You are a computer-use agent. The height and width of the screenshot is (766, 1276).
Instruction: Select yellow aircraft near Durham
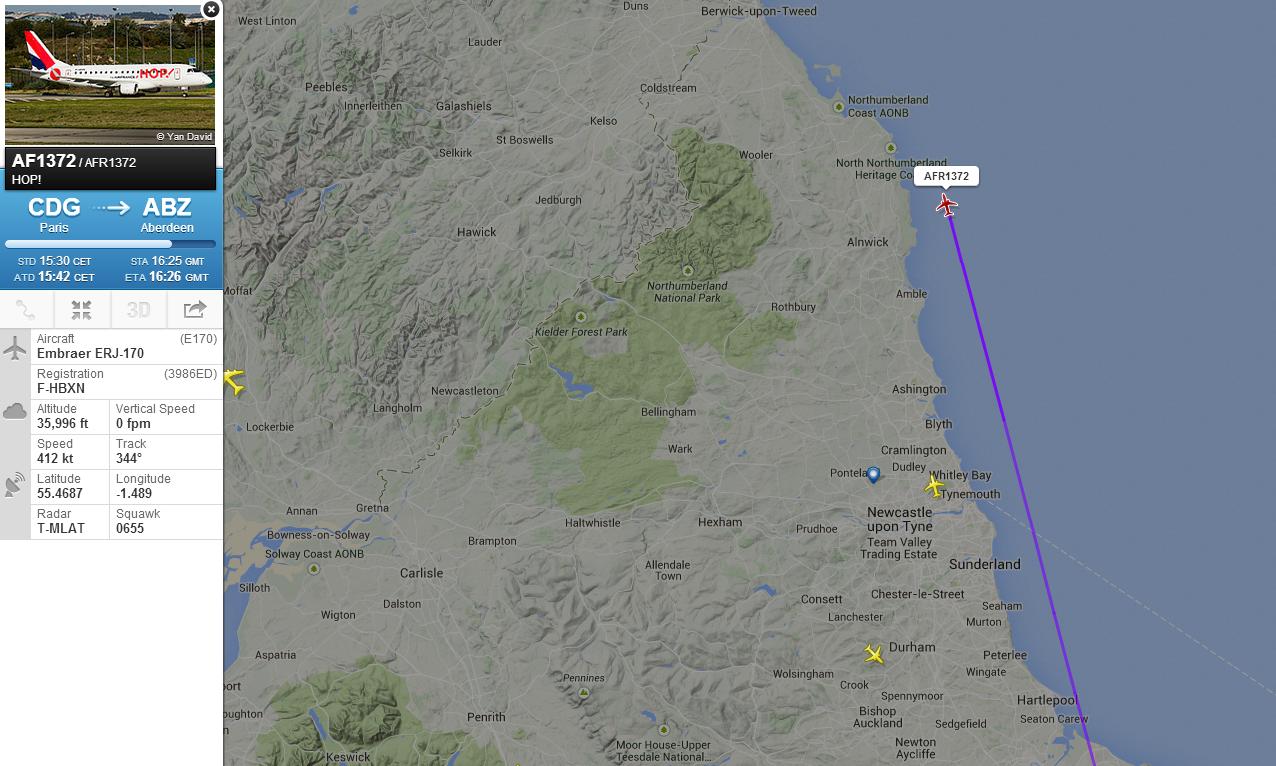(x=874, y=655)
